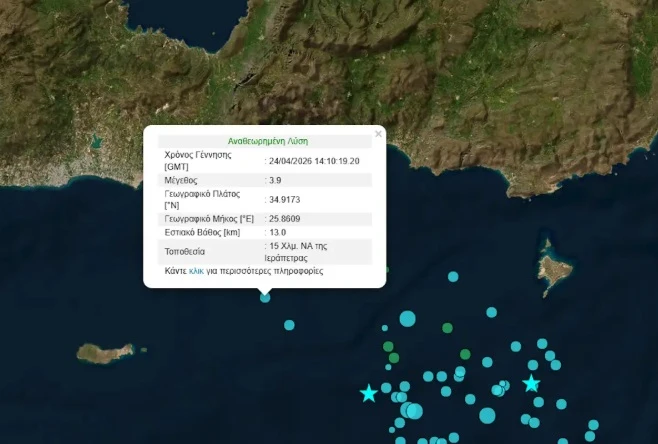Image resolution: width=658 pixels, height=444 pixels.
Task: Click the 'Μέγεθος' row label
Action: [x=181, y=180]
